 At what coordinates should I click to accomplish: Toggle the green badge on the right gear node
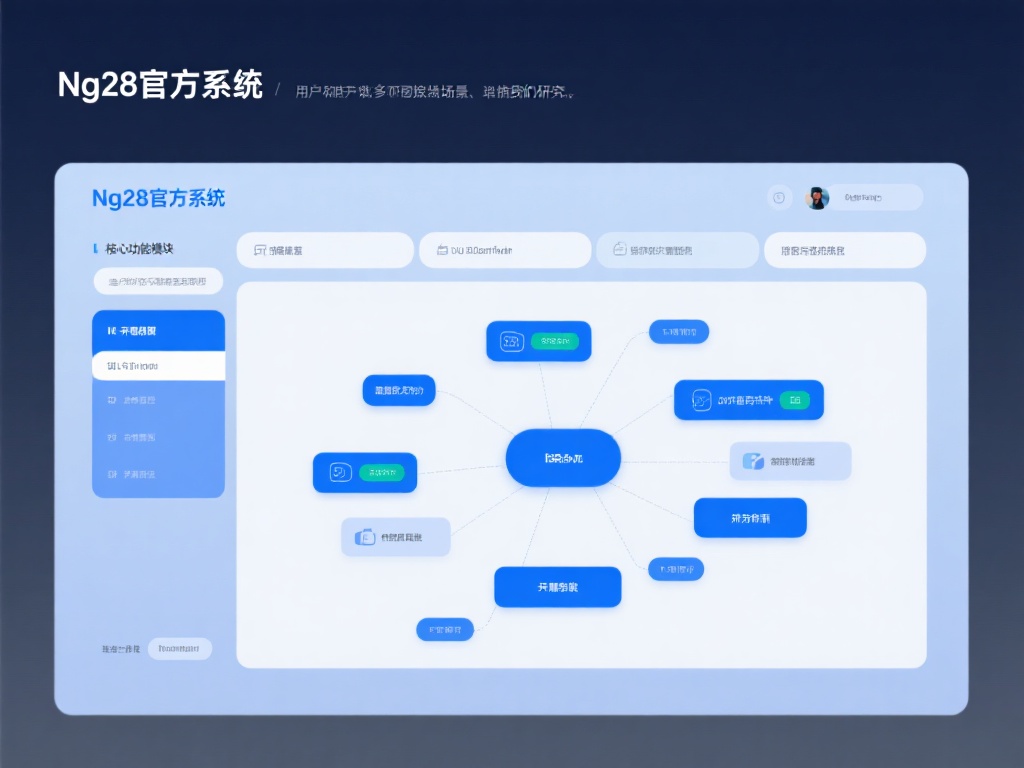click(x=795, y=399)
